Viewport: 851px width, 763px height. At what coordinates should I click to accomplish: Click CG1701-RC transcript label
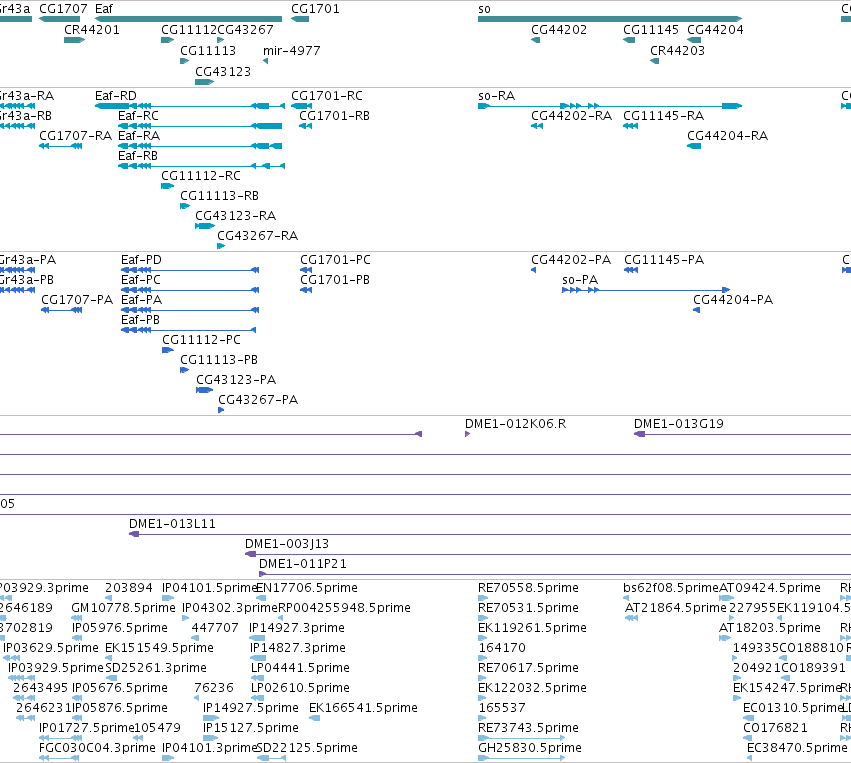[327, 96]
